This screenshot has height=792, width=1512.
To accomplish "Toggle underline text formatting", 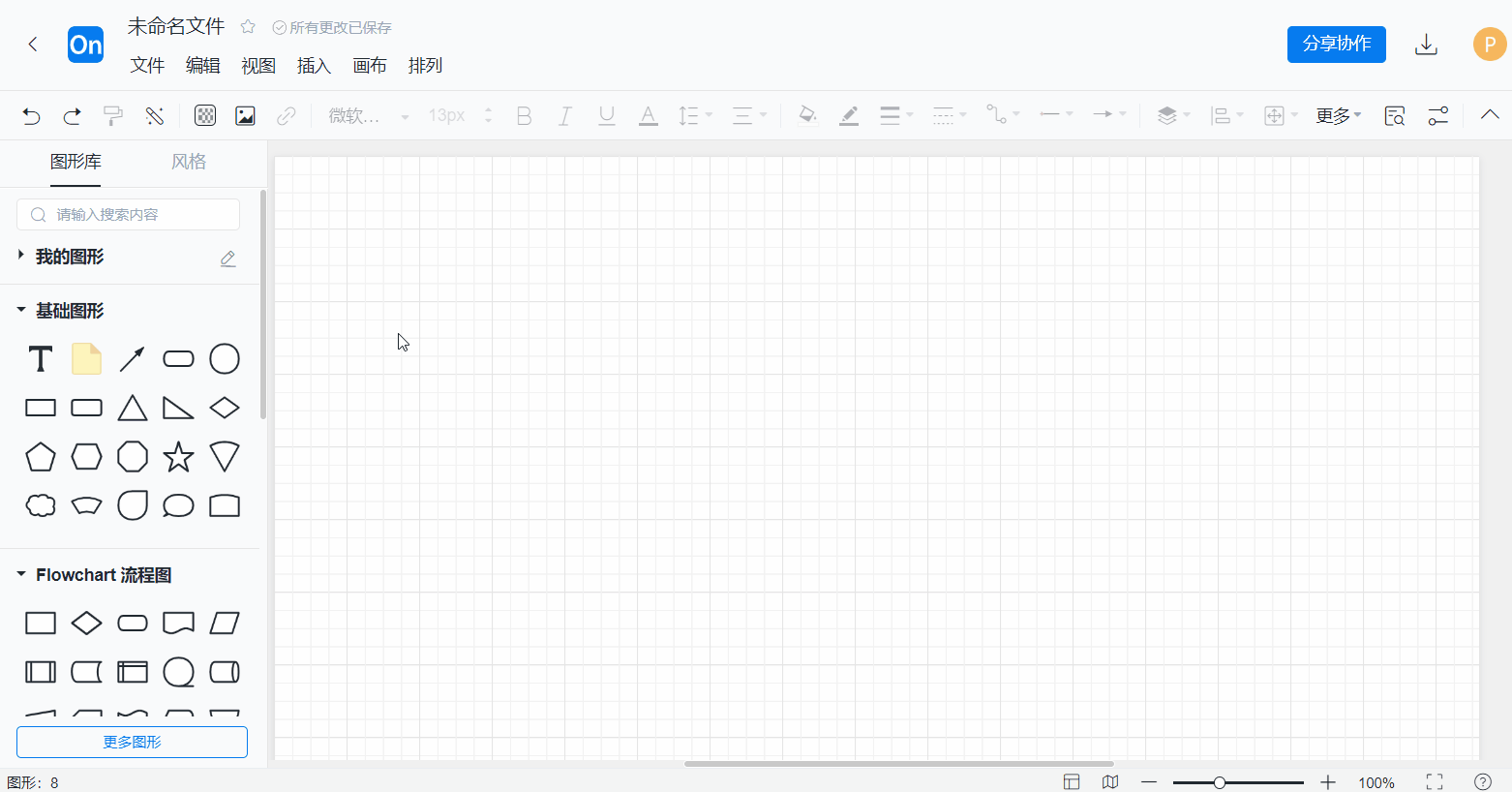I will coord(607,116).
